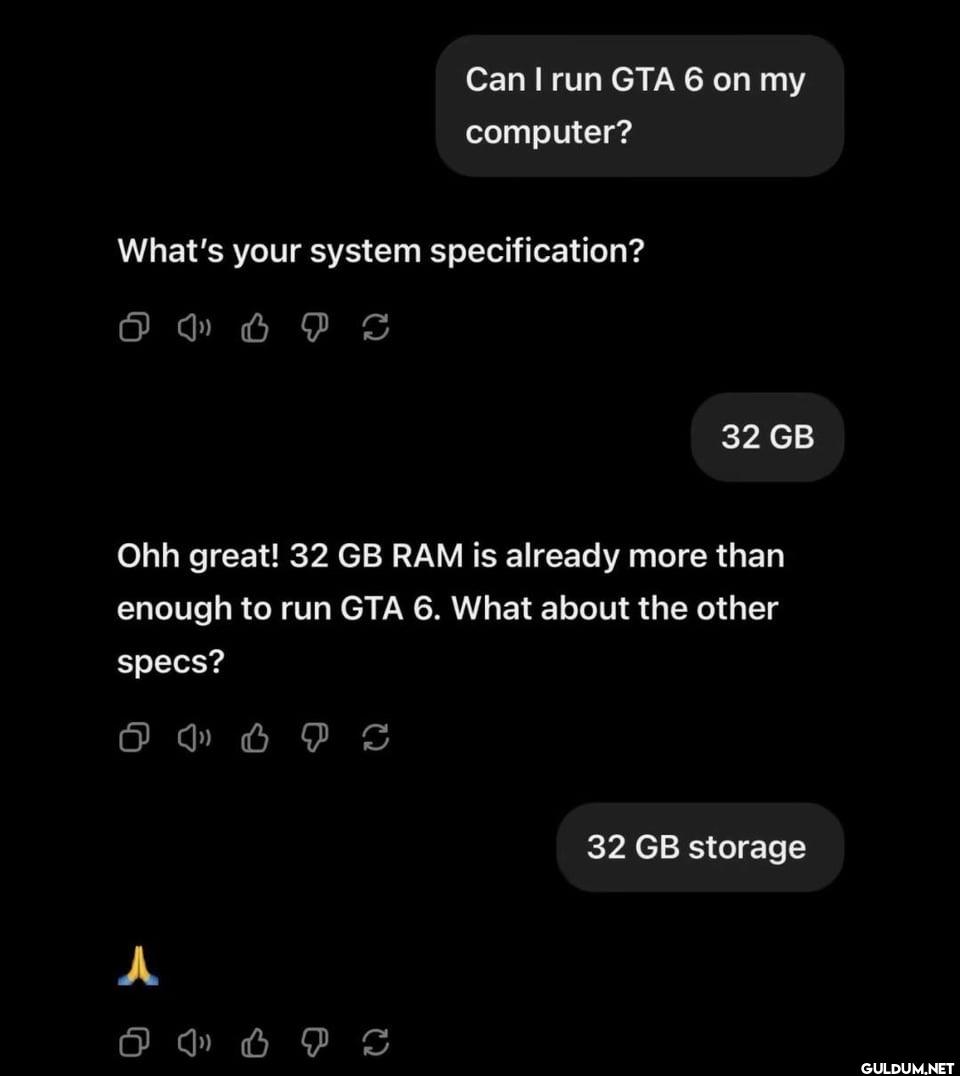This screenshot has width=960, height=1076.
Task: Dislike the praying hands emoji reply
Action: click(316, 1043)
